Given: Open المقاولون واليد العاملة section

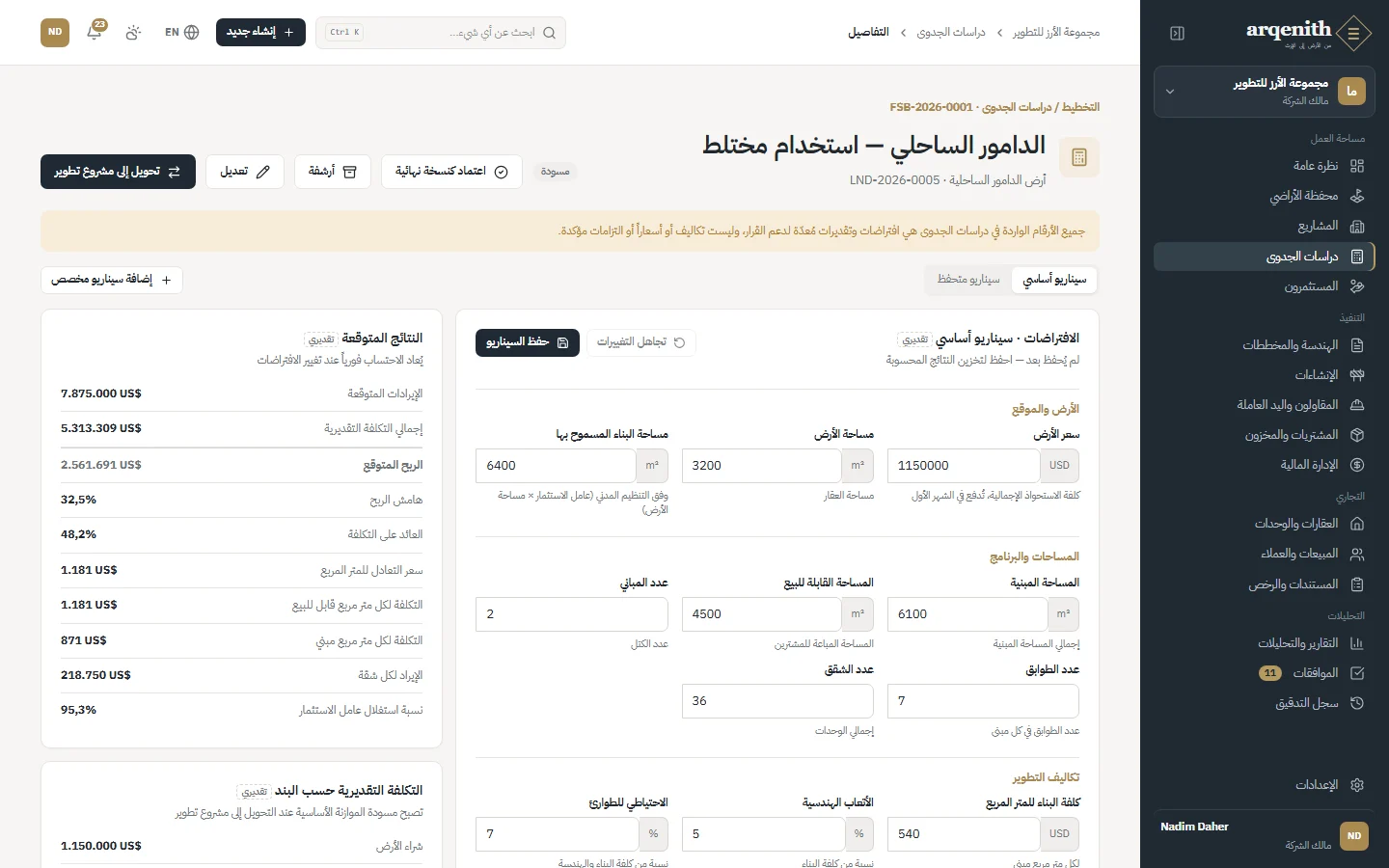Looking at the screenshot, I should (1265, 405).
